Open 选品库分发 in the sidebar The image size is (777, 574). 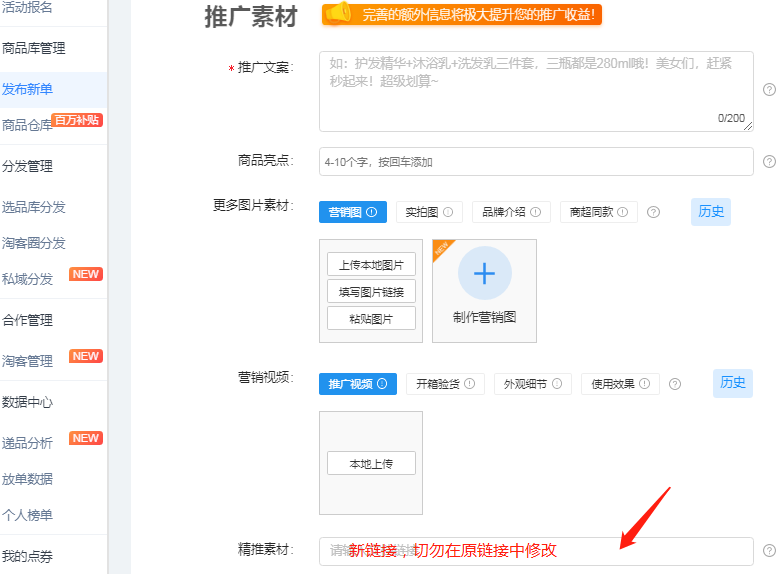pos(33,207)
